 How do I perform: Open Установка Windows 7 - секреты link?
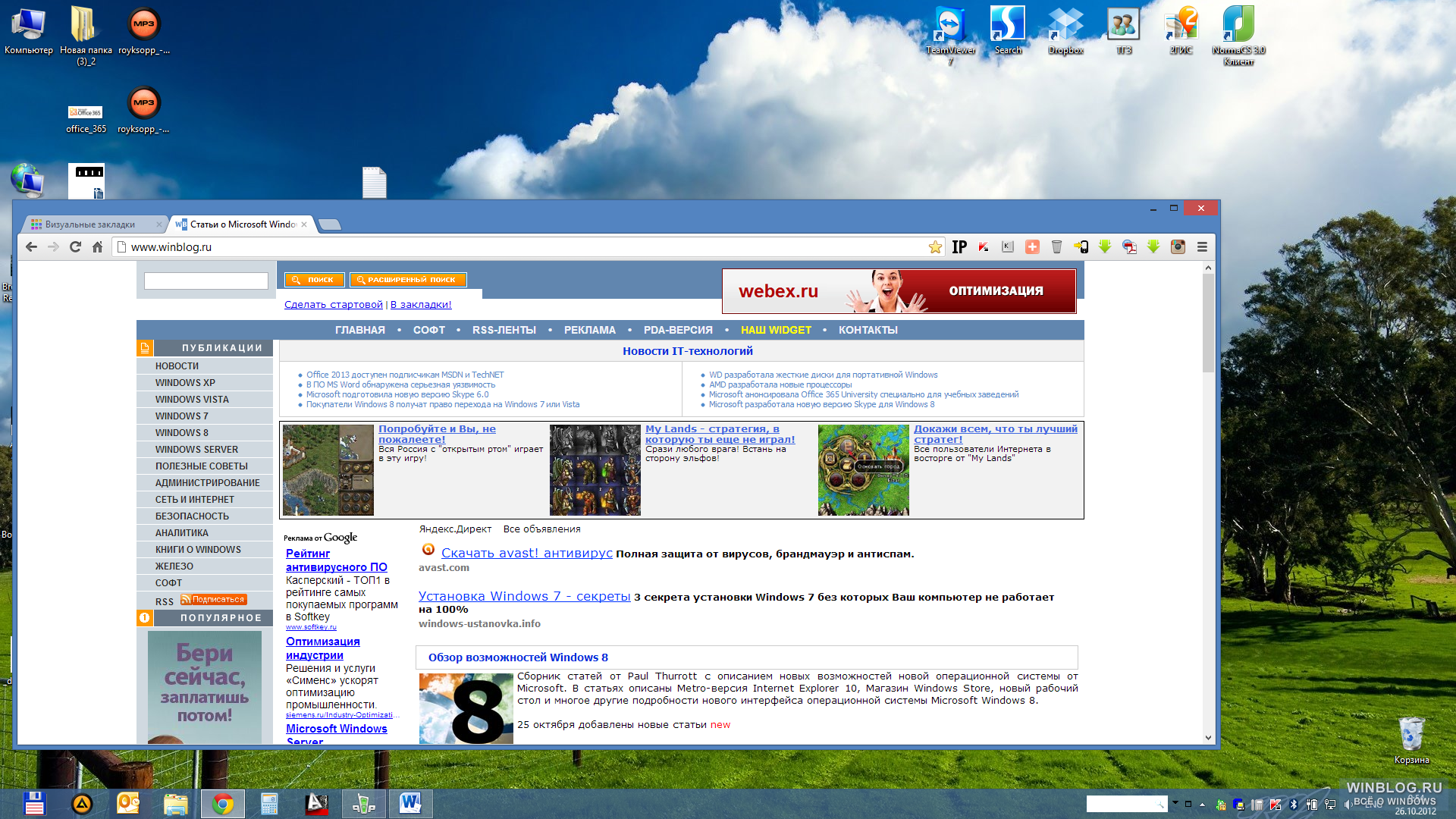pyautogui.click(x=525, y=597)
